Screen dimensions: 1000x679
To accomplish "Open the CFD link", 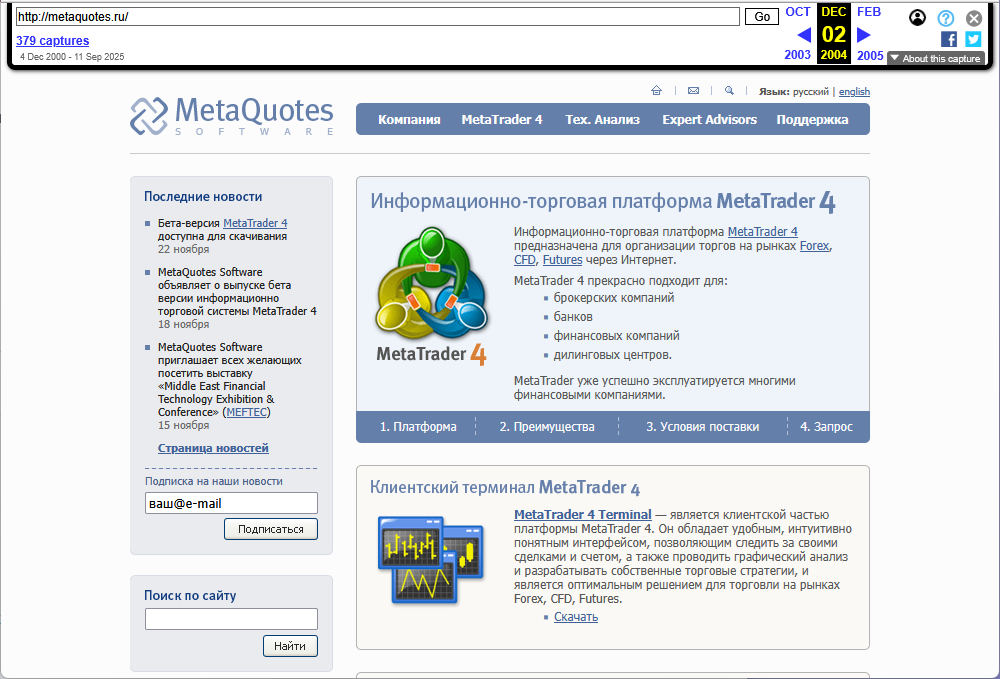I will tap(525, 260).
